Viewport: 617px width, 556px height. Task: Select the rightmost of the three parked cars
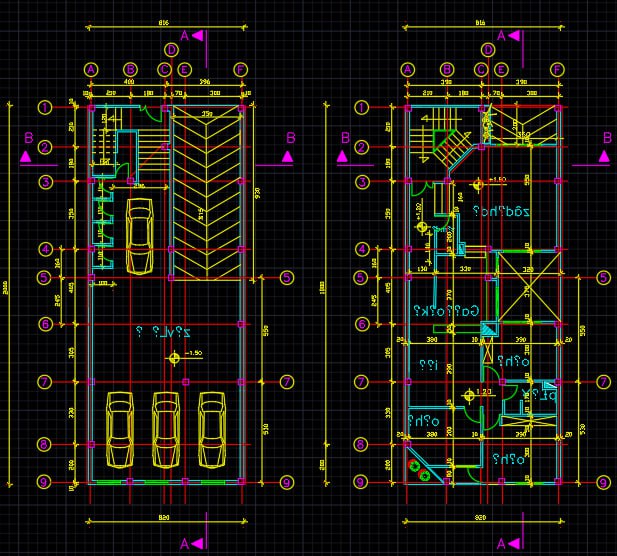tap(211, 429)
